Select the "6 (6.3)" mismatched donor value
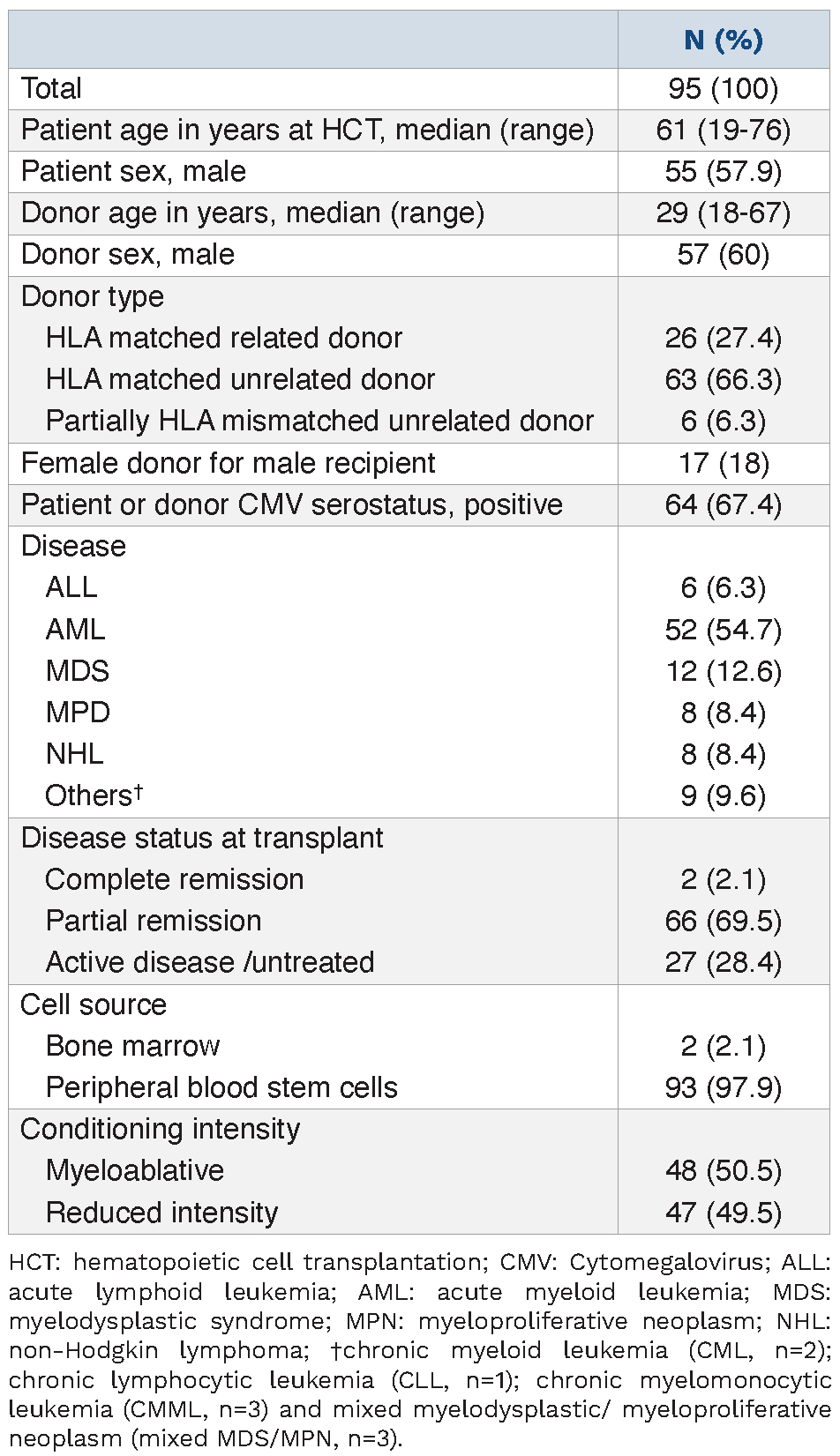The image size is (840, 1456). 723,421
